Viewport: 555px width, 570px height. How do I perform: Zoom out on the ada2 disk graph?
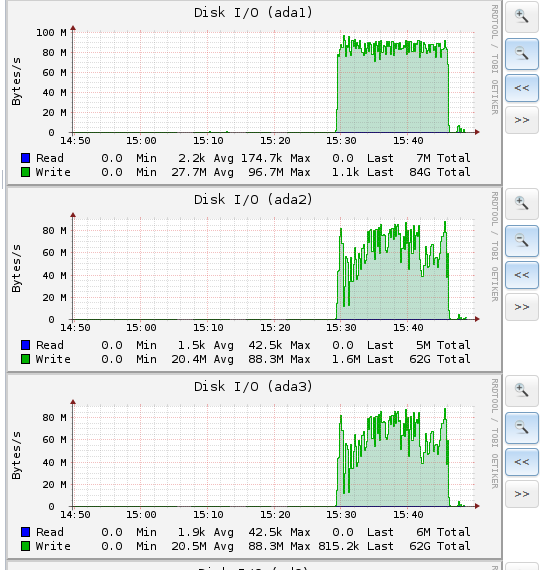click(x=522, y=241)
